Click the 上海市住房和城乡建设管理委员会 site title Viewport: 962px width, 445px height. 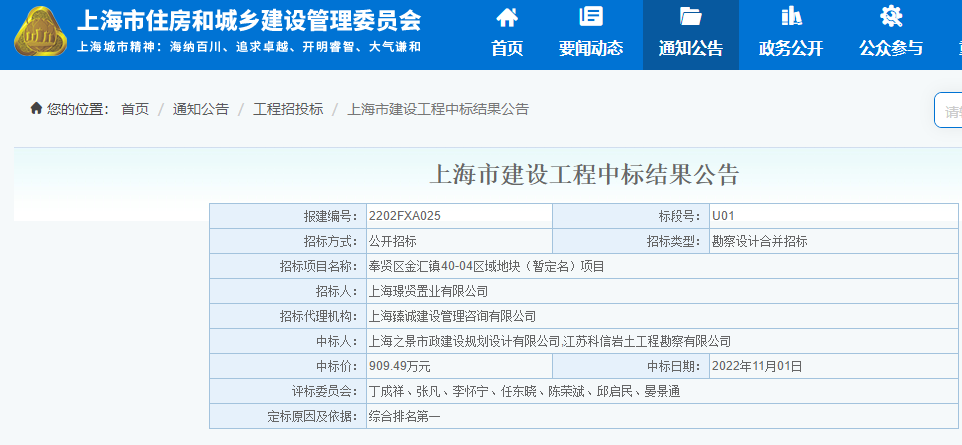coord(249,22)
